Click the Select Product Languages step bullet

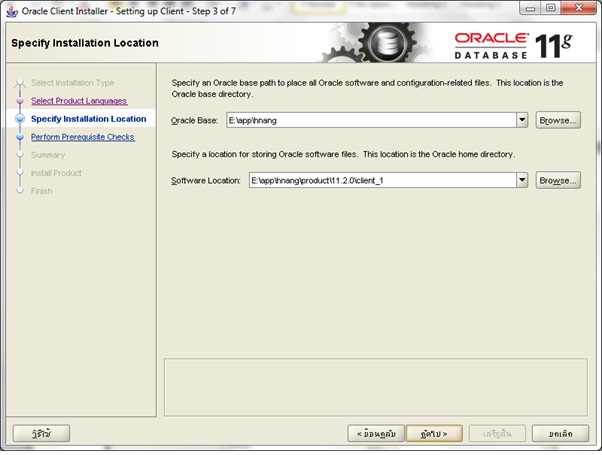coord(20,101)
